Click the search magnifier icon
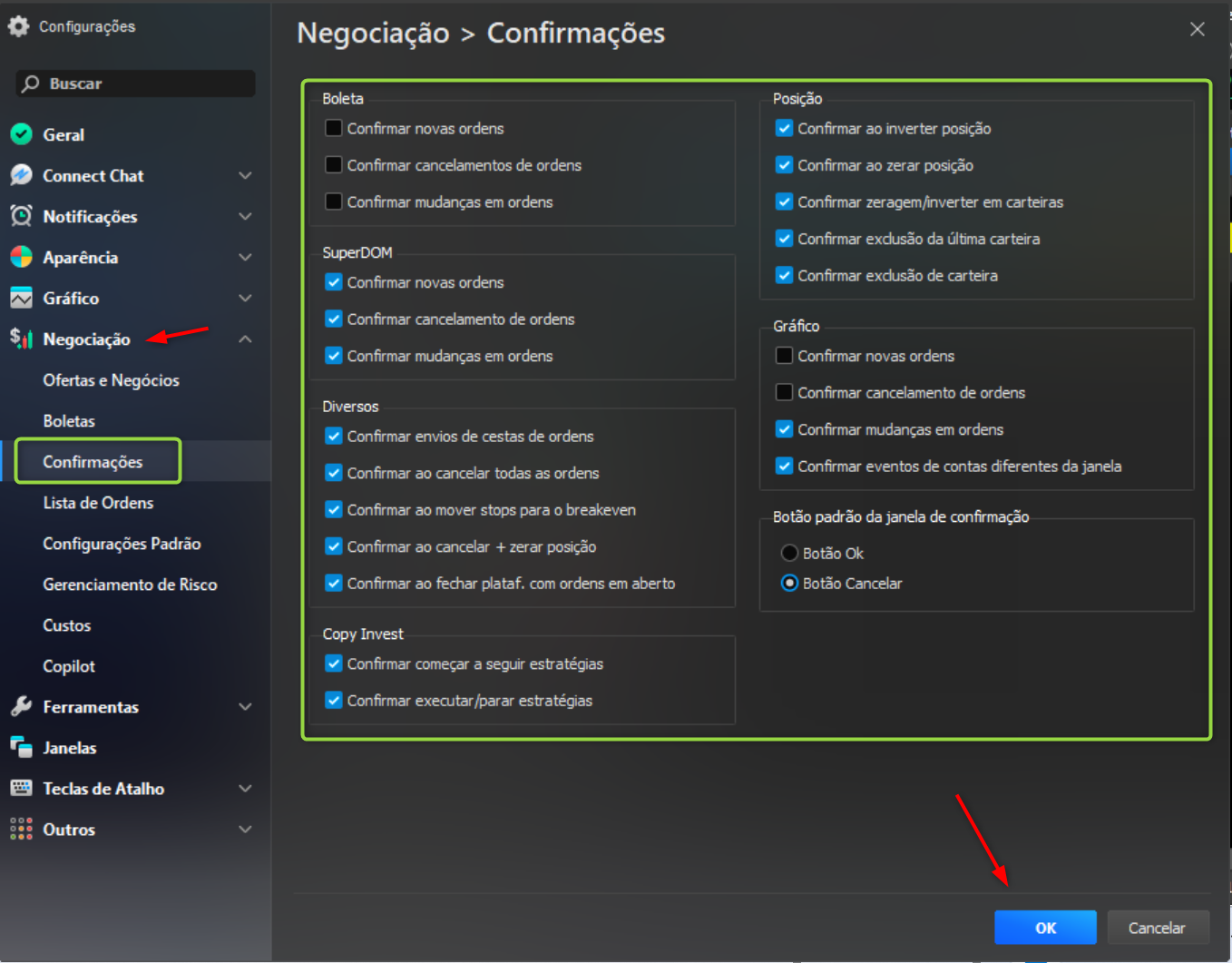1232x963 pixels. click(31, 84)
